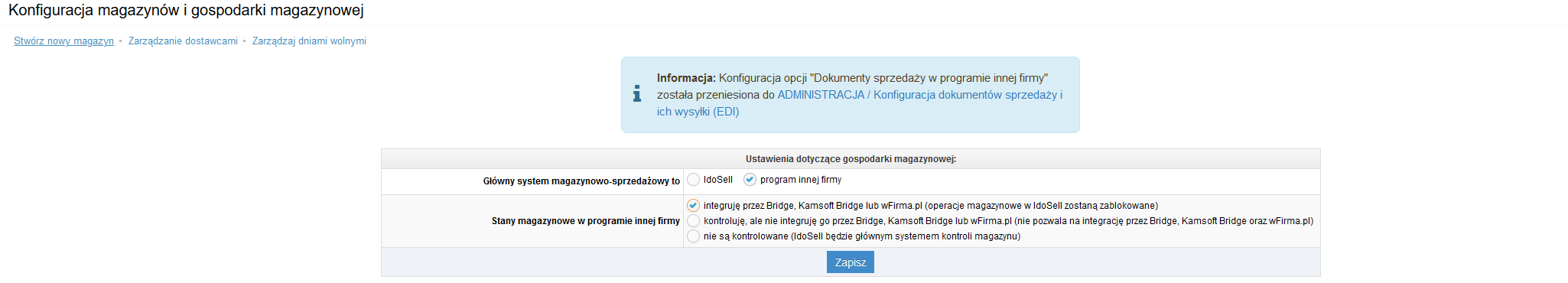Choose 'nie są kontrolowane' radio option
Screen dimensions: 1568x283
pos(693,236)
